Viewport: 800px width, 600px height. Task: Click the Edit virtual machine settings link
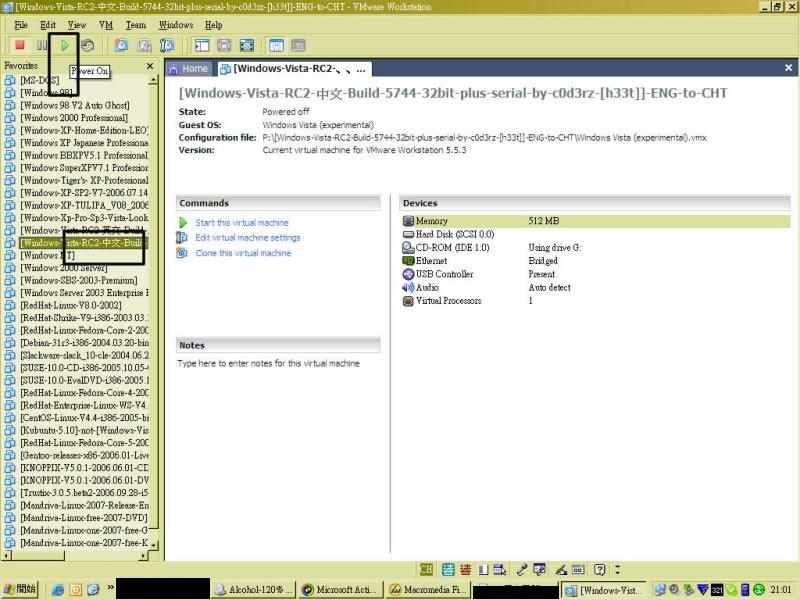coord(248,237)
